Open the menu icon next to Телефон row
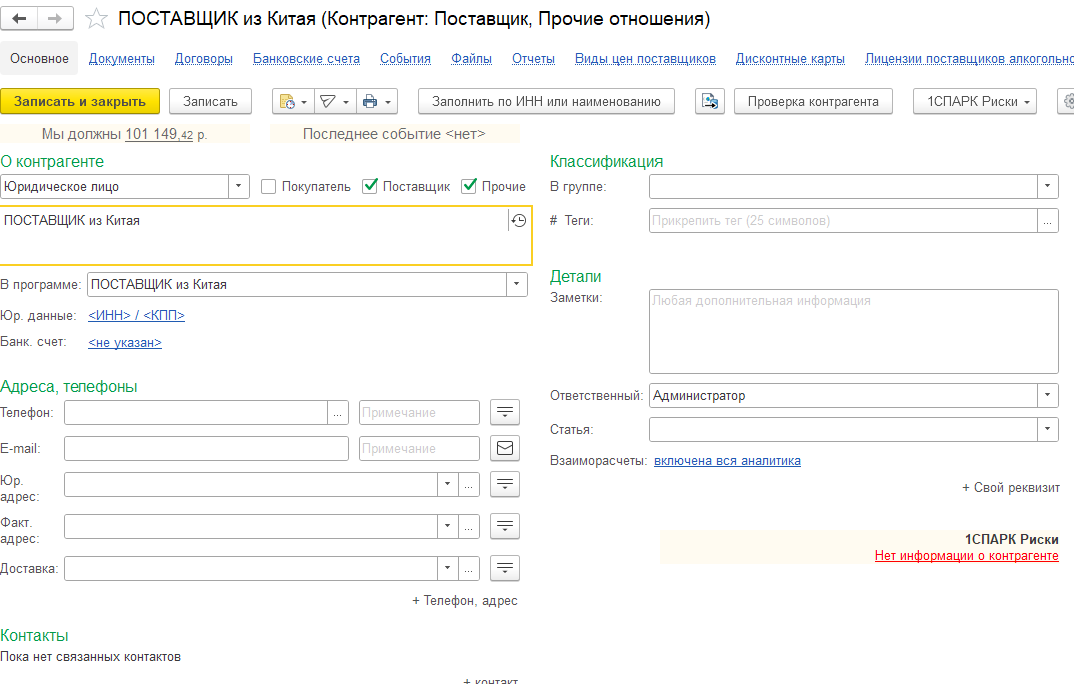 click(x=505, y=412)
